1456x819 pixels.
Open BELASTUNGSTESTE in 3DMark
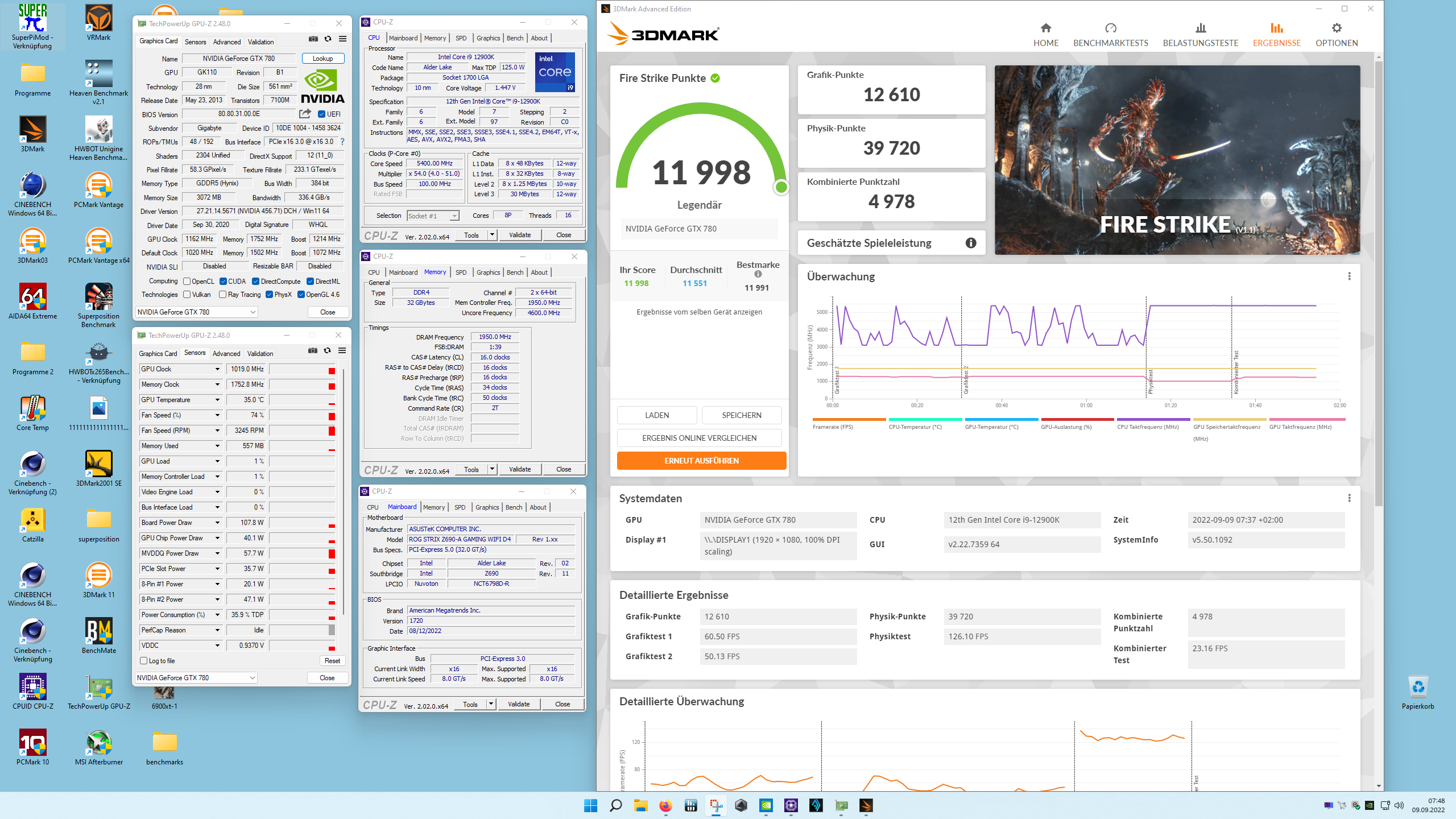click(x=1200, y=35)
